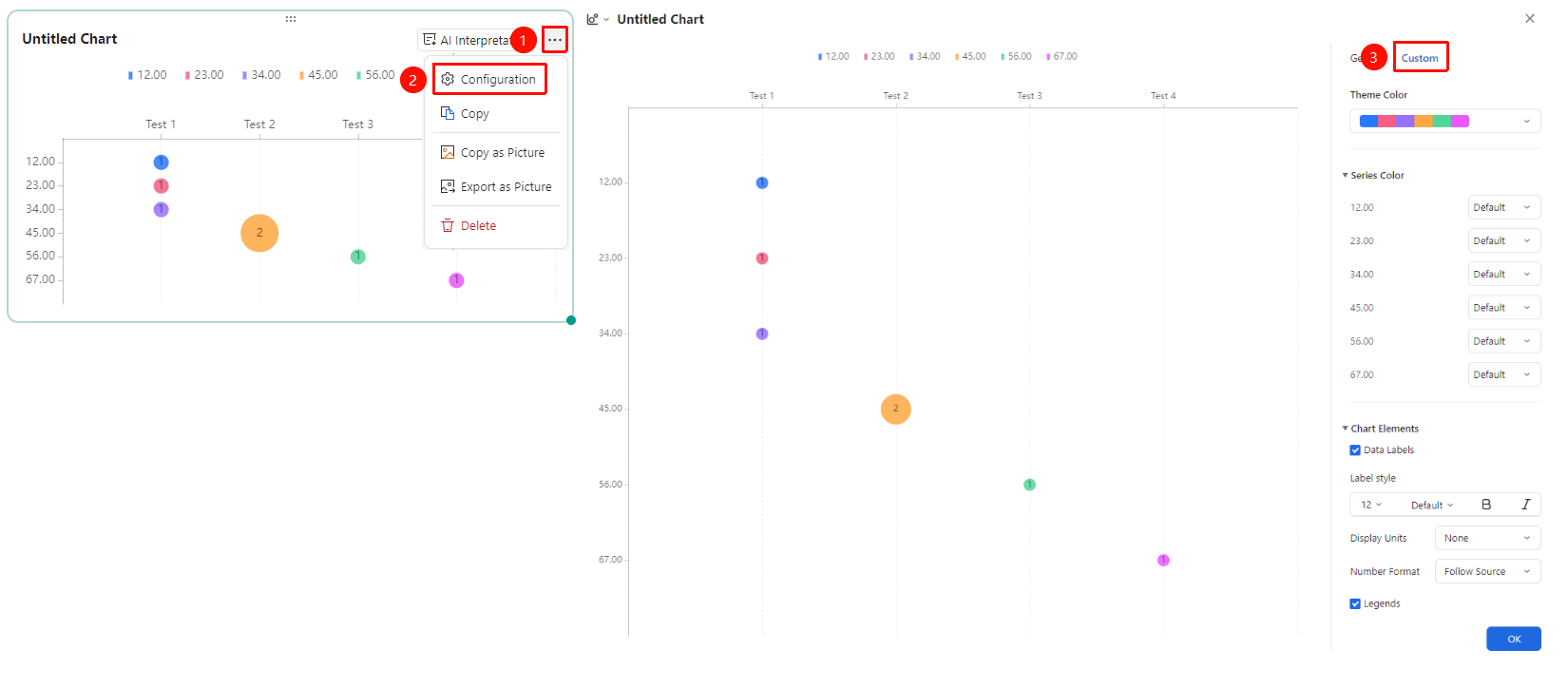Viewport: 1568px width, 688px height.
Task: Click the 45.00 legend item in preview chart
Action: 970,56
